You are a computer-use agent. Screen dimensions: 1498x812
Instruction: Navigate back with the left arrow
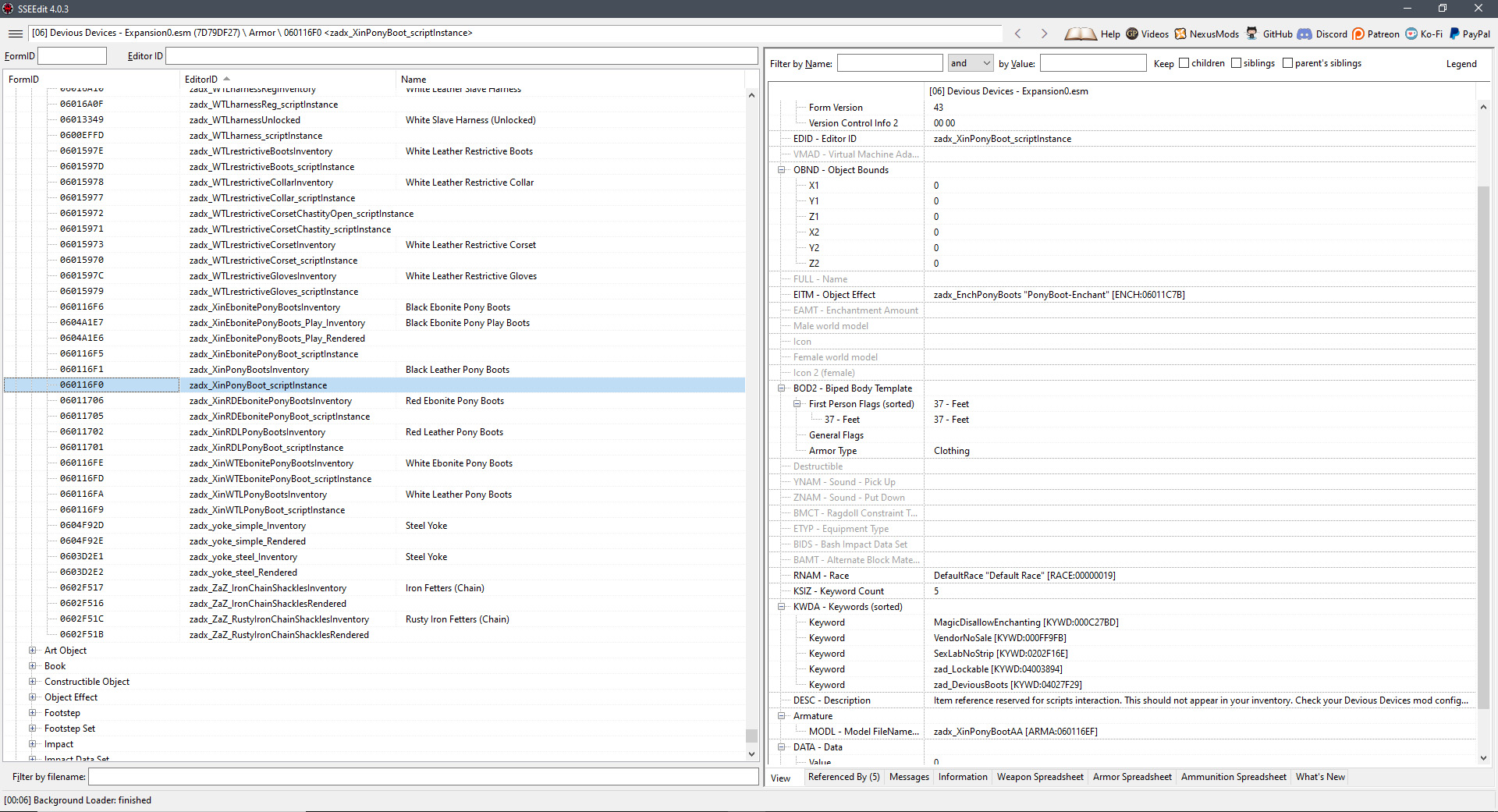(x=1017, y=34)
